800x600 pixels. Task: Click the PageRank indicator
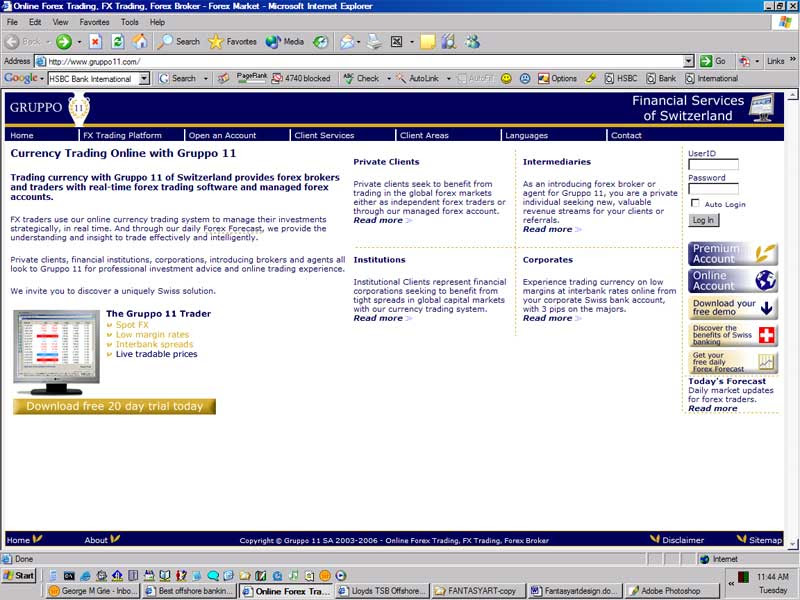click(252, 78)
